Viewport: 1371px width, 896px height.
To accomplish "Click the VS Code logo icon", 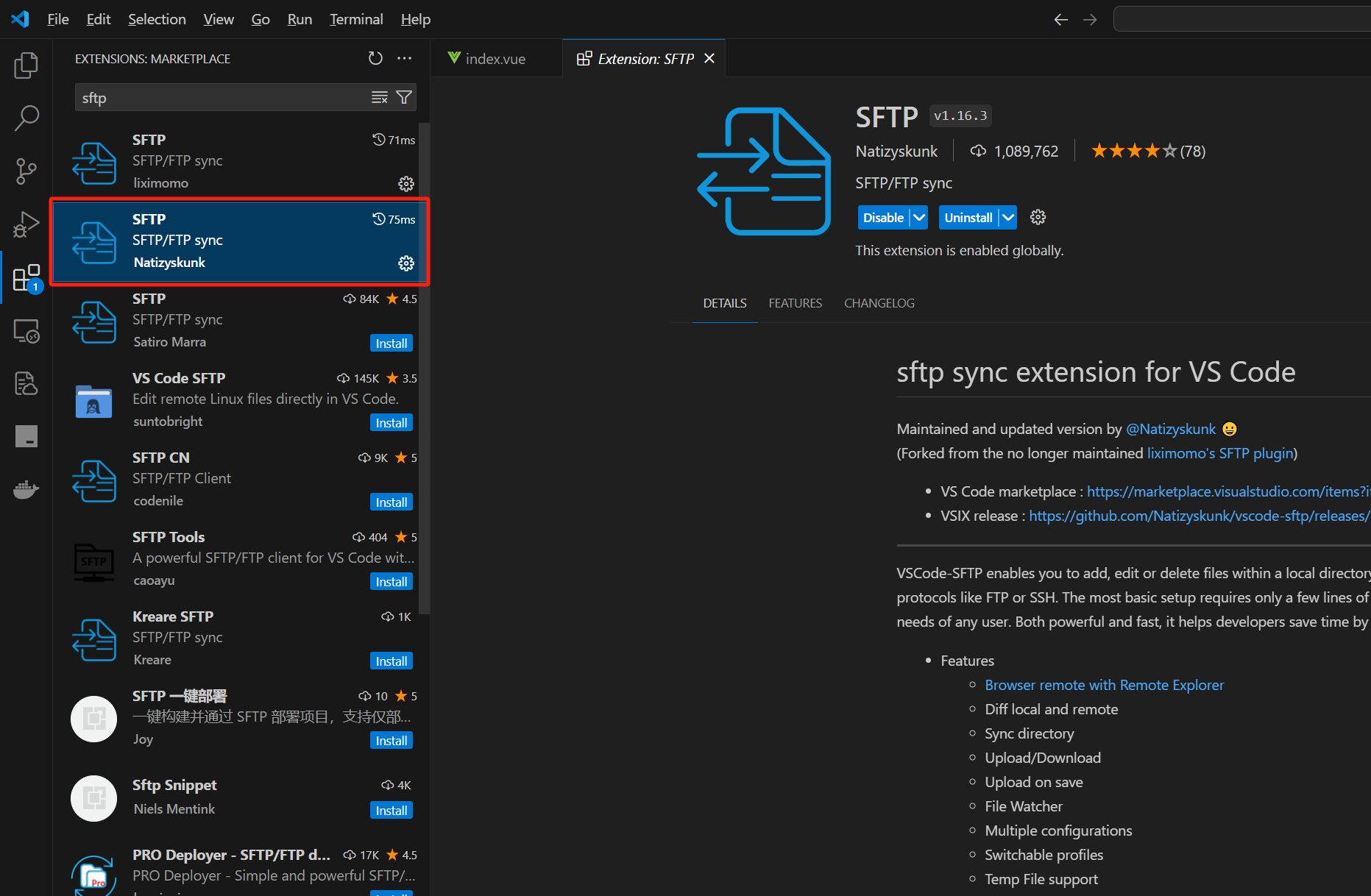I will pos(20,19).
